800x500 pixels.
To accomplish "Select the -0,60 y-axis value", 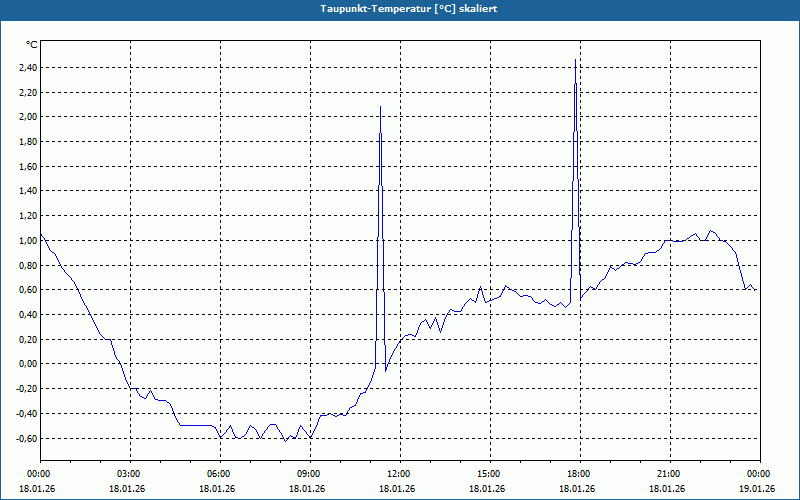I will 27,438.
